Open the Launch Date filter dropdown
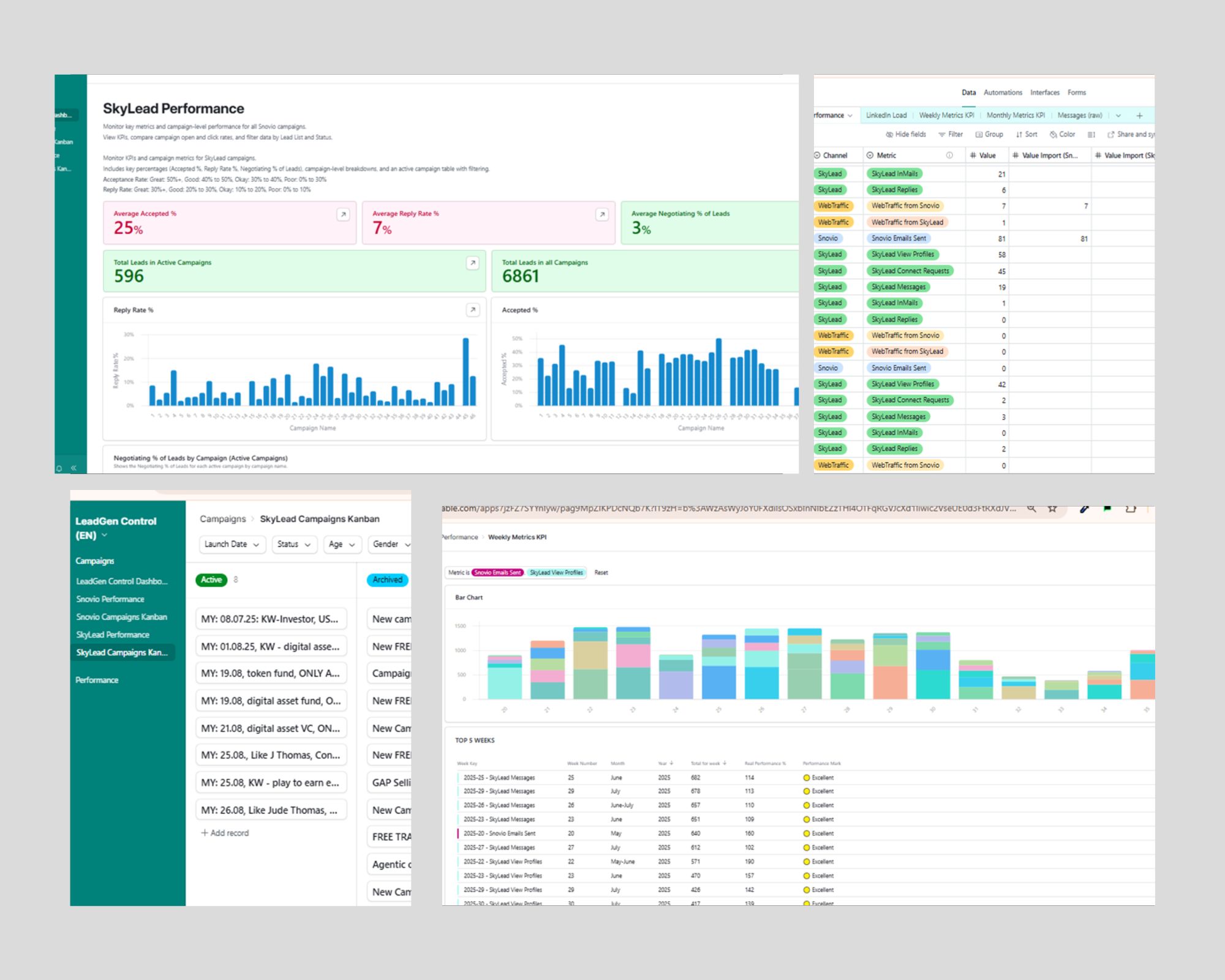This screenshot has width=1225, height=980. [232, 544]
